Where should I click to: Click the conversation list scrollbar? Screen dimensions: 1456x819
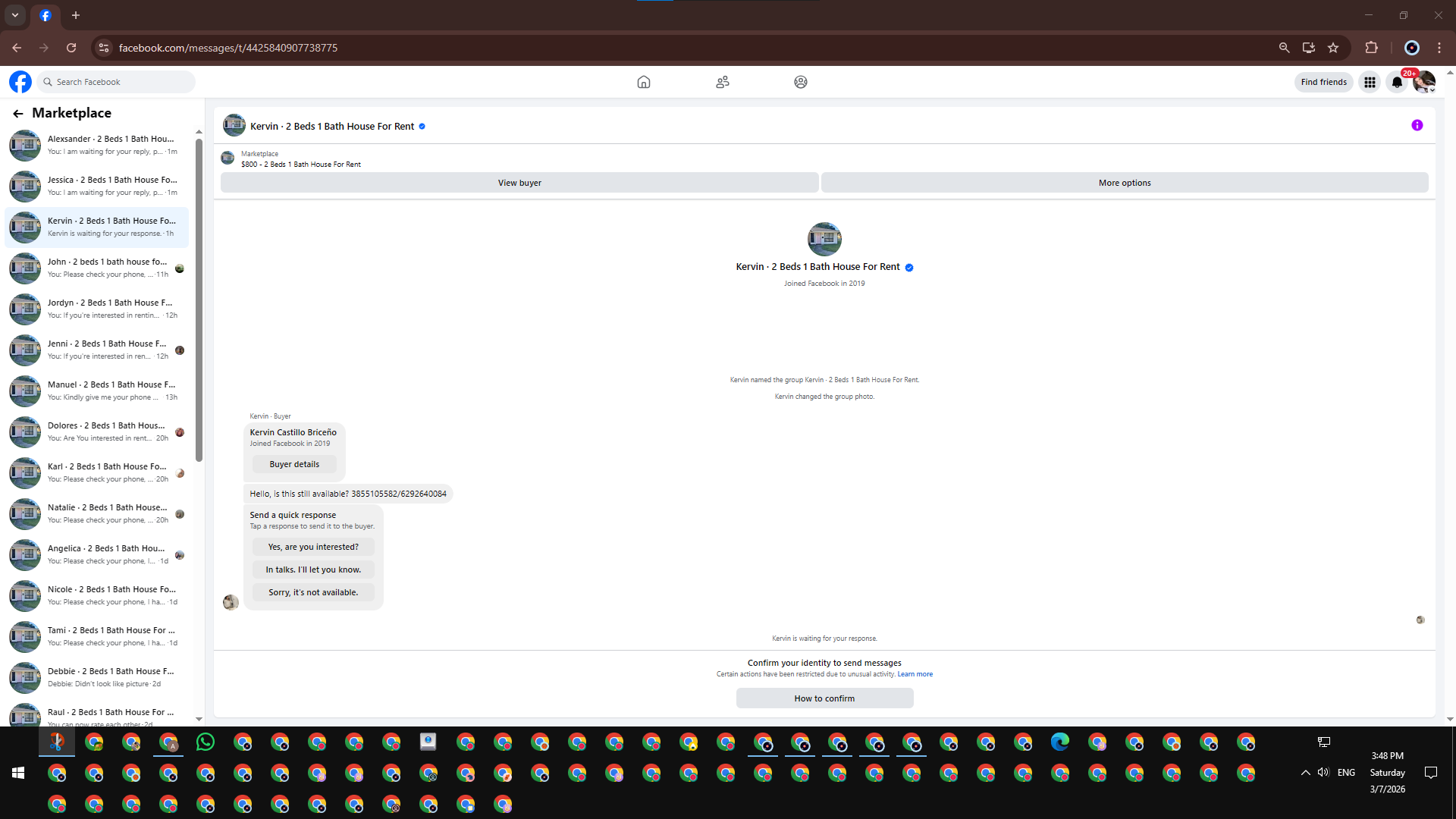pos(199,300)
